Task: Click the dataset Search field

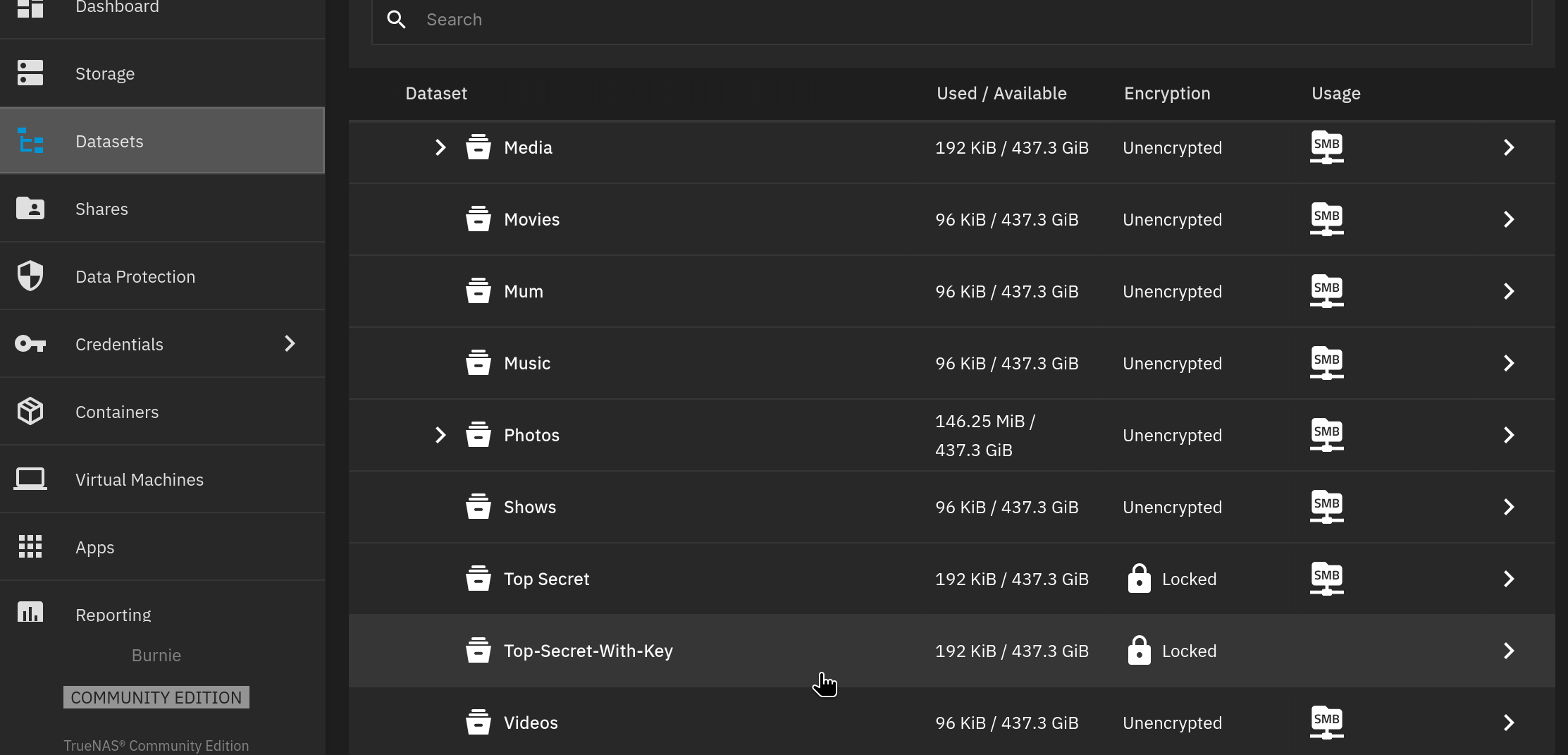Action: (951, 20)
